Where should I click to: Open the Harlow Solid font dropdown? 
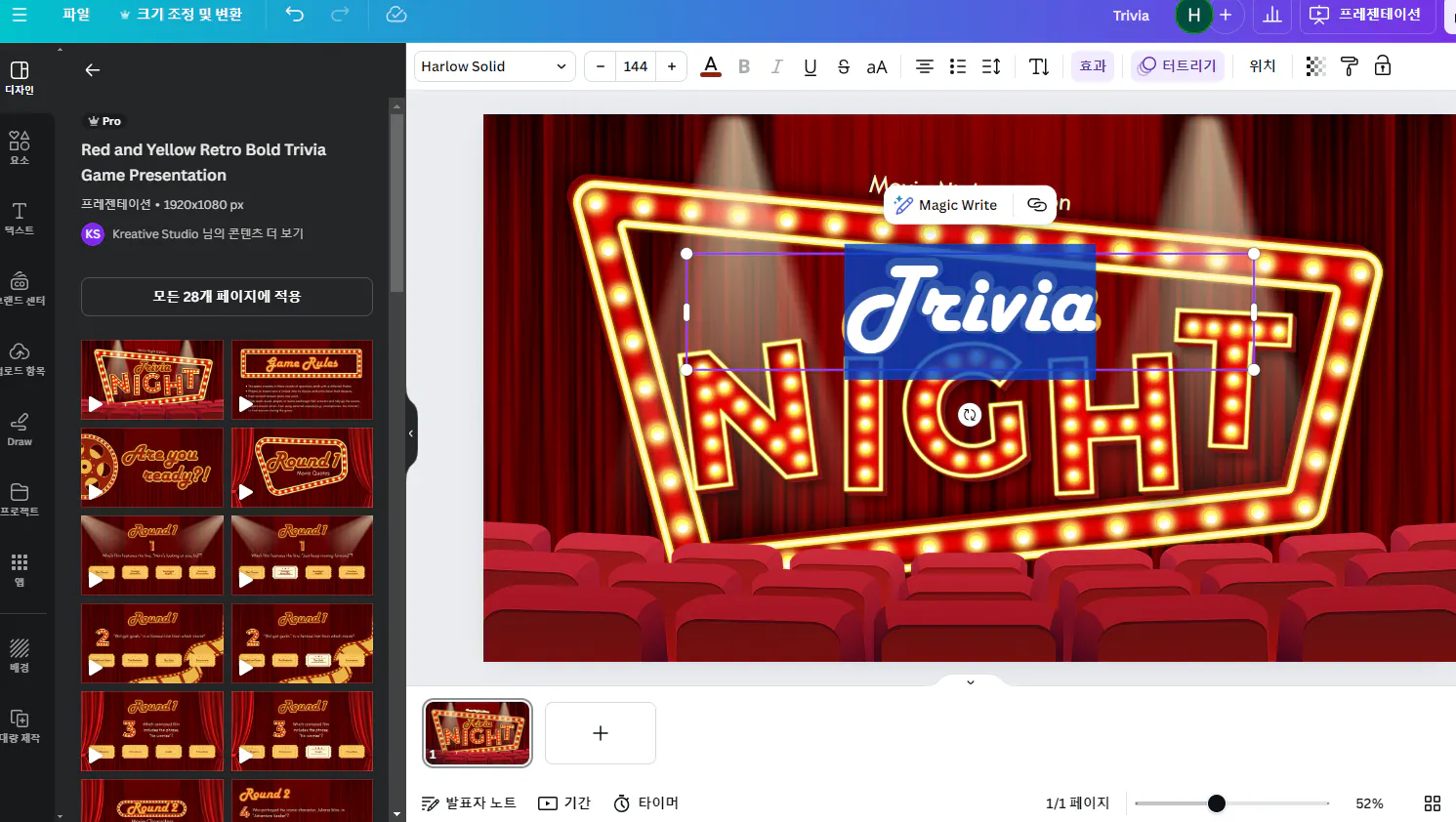coord(494,66)
